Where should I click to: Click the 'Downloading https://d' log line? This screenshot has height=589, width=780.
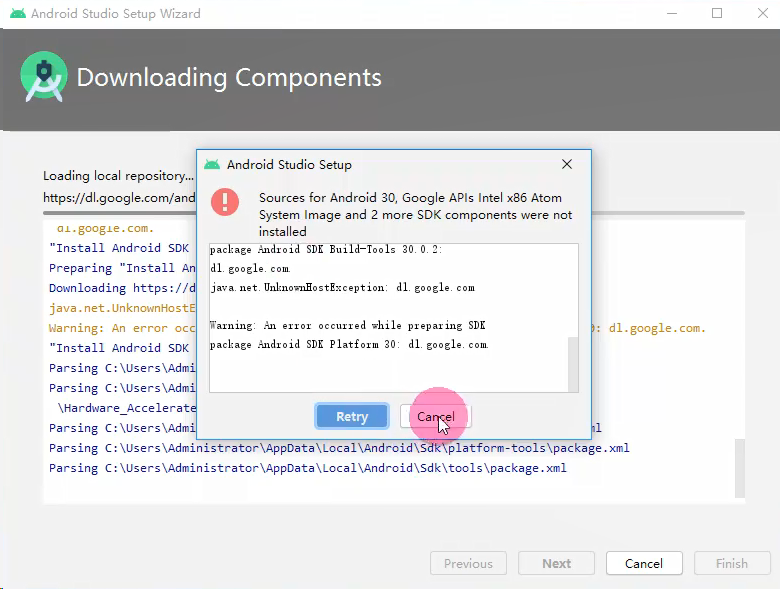coord(122,288)
